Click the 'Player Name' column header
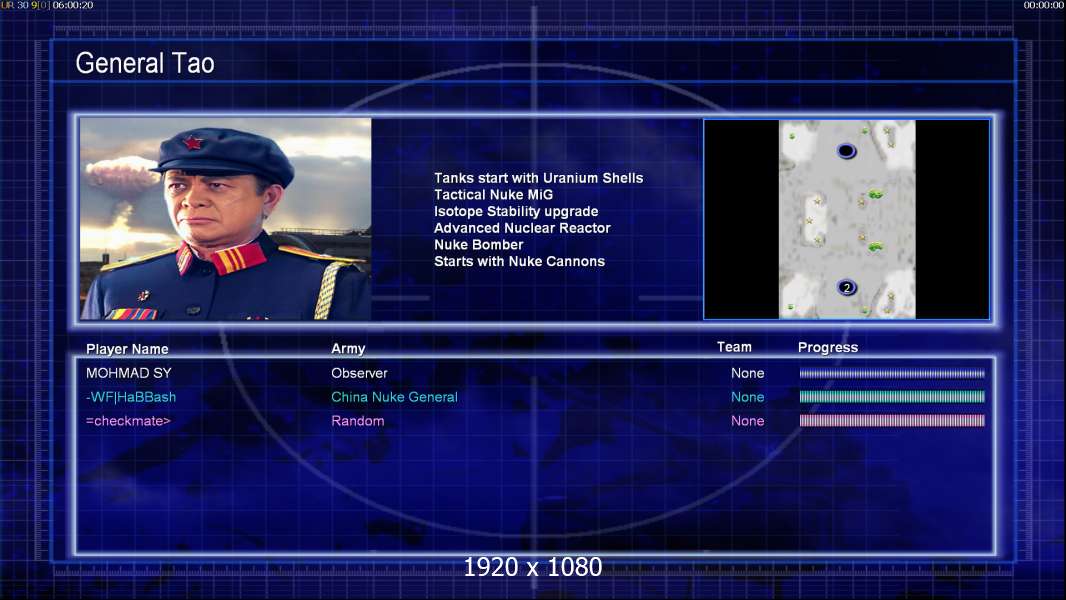The image size is (1066, 600). pos(127,349)
